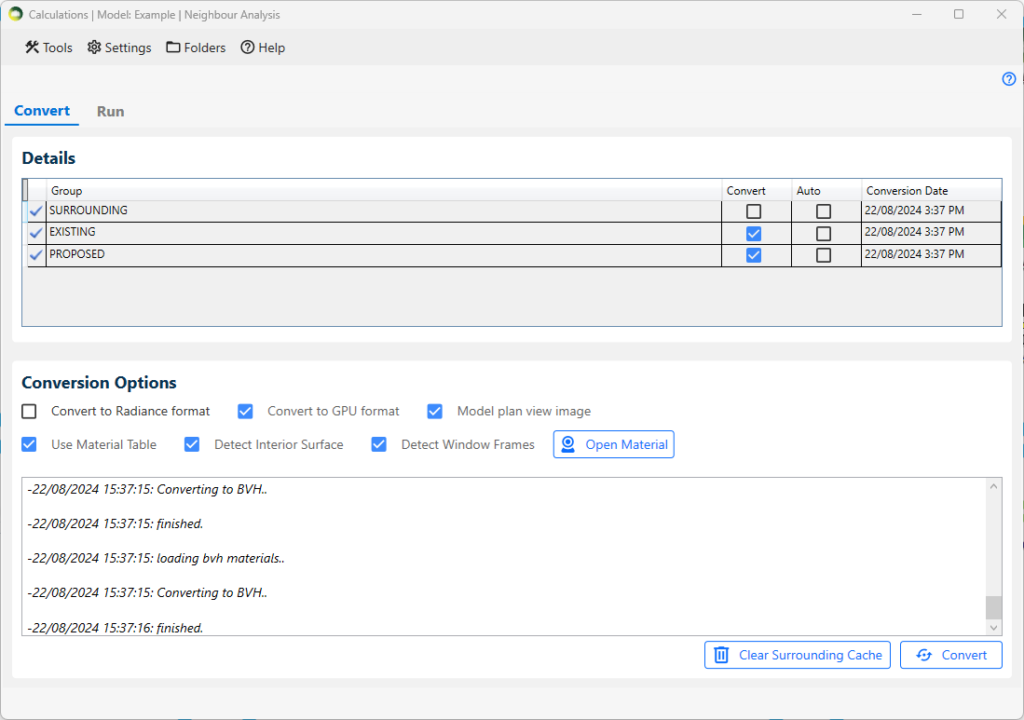1024x720 pixels.
Task: Click conversion date of SURROUNDING row
Action: point(931,211)
